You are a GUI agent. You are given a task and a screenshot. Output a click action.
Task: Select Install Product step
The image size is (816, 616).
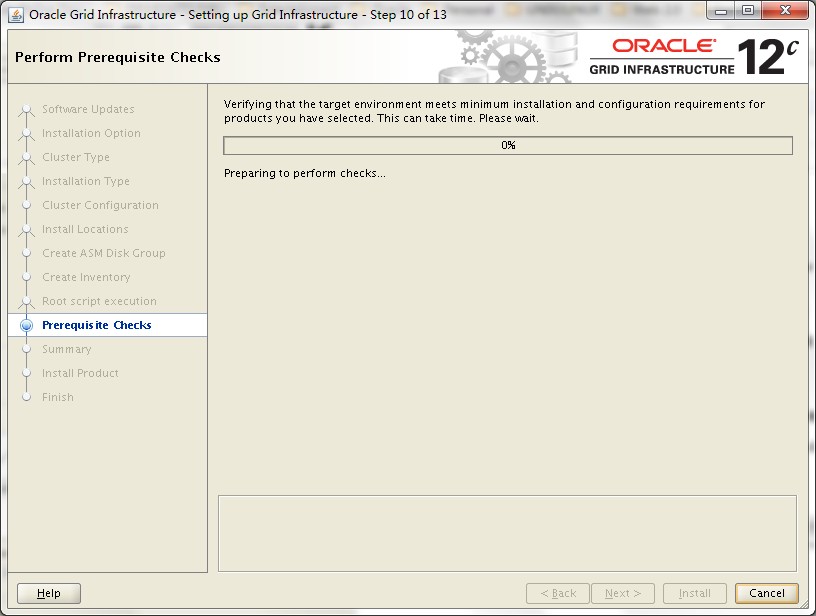point(80,373)
